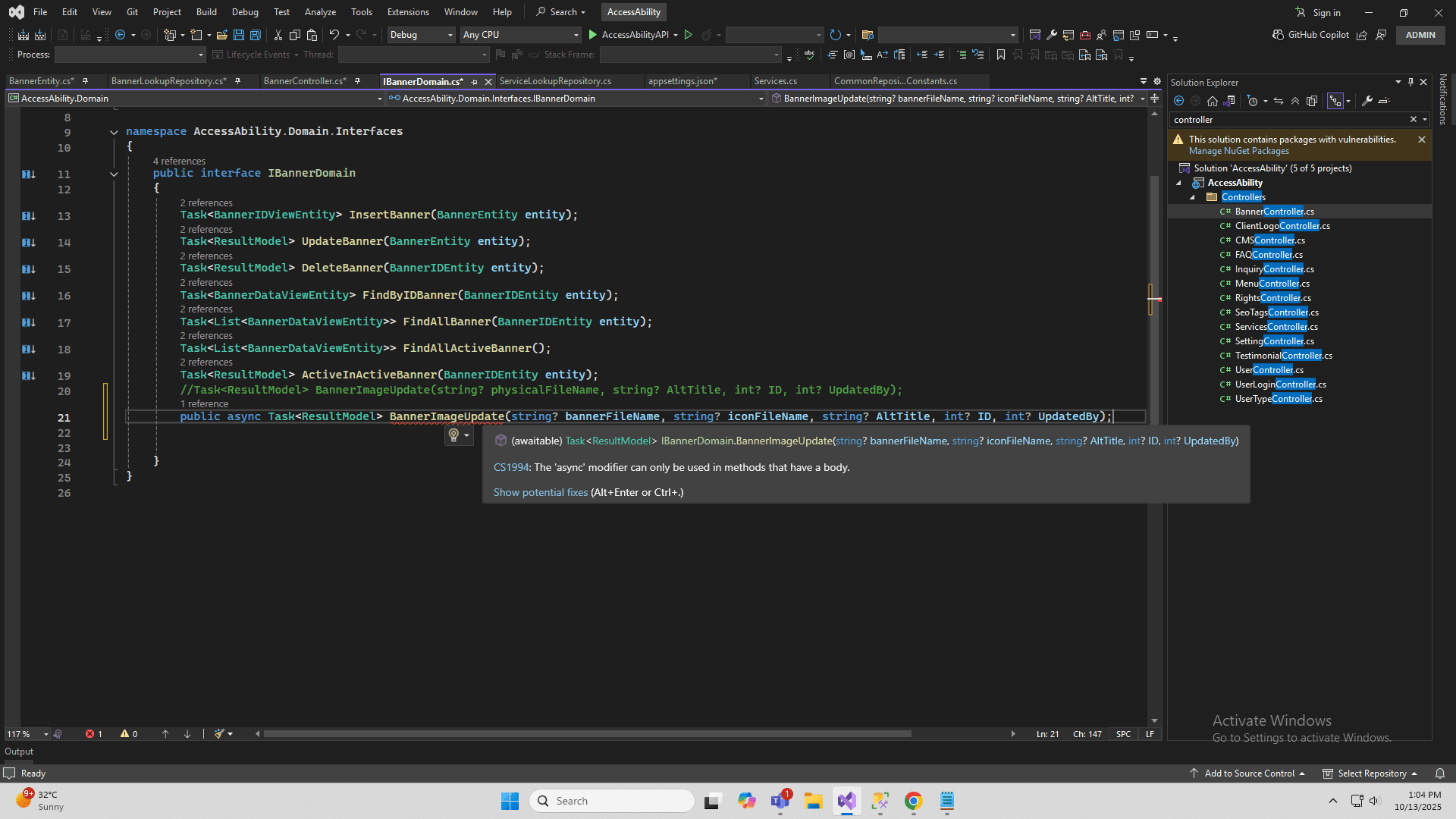
Task: Open the Any CPU platform dropdown
Action: pos(521,35)
